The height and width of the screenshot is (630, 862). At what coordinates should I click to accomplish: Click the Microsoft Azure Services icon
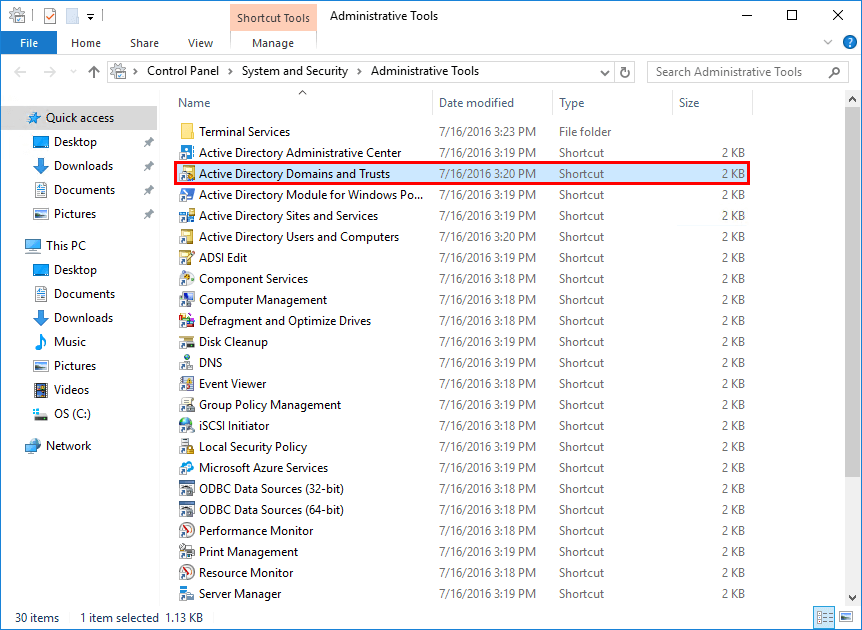pyautogui.click(x=187, y=468)
